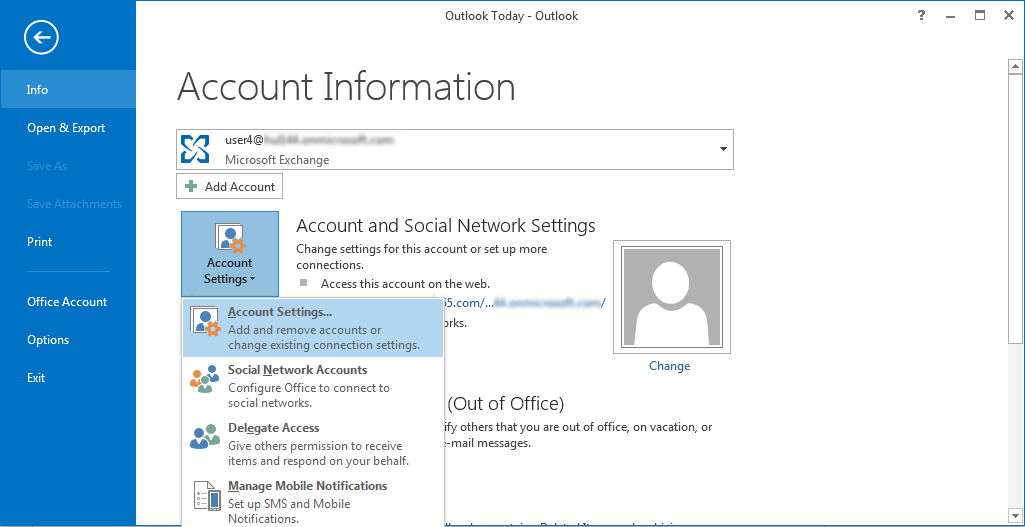Click the vertical scrollbar thumb
Viewport: 1025px width, 527px height.
[1015, 209]
